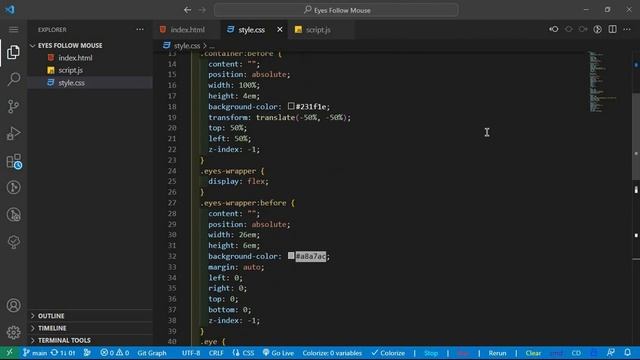Click the Colorize checkmark item

(x=388, y=353)
